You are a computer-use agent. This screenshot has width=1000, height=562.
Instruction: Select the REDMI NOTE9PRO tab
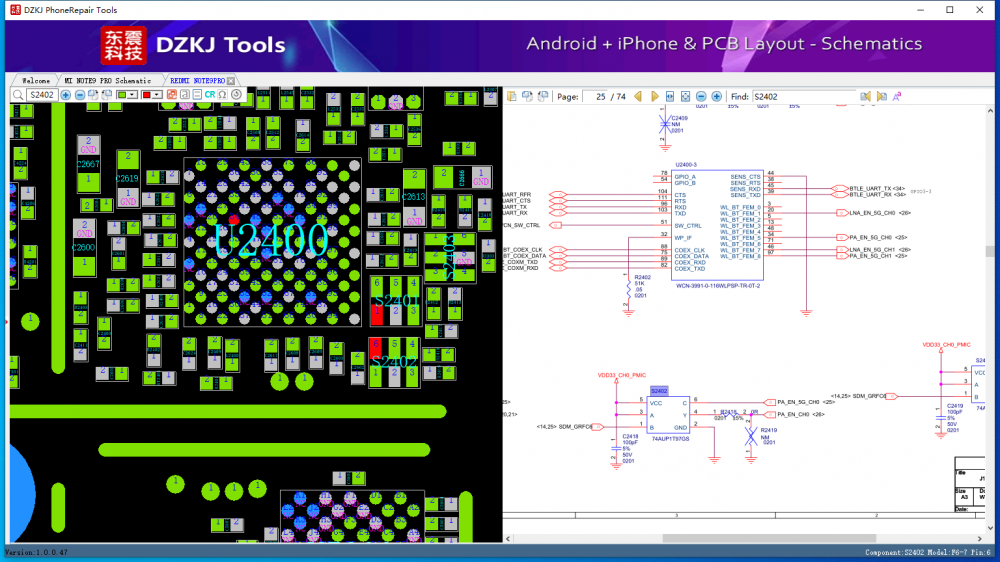pyautogui.click(x=197, y=81)
